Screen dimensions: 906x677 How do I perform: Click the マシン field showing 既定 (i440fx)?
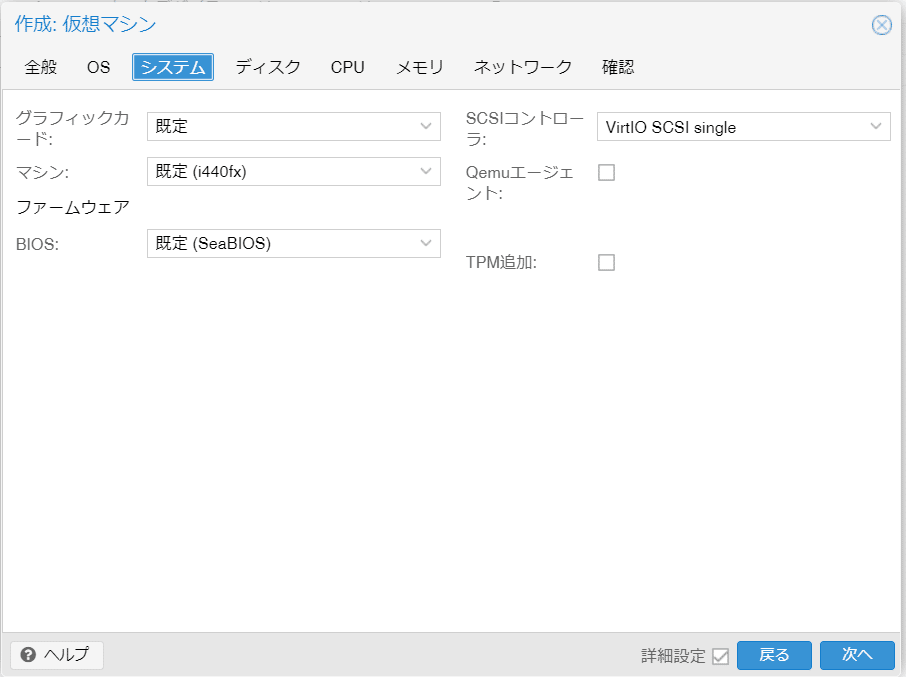(x=294, y=172)
